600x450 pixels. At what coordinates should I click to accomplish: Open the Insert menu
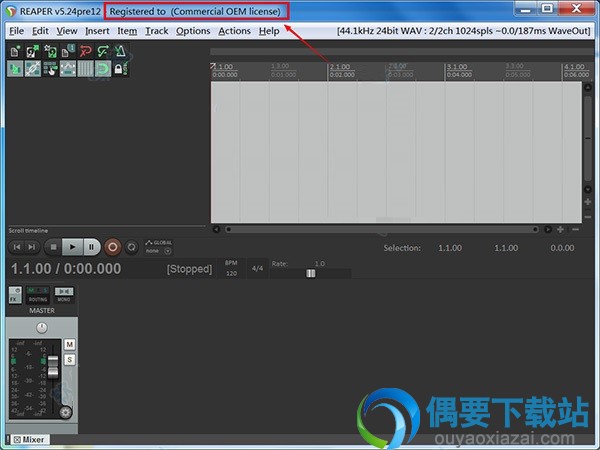point(97,31)
